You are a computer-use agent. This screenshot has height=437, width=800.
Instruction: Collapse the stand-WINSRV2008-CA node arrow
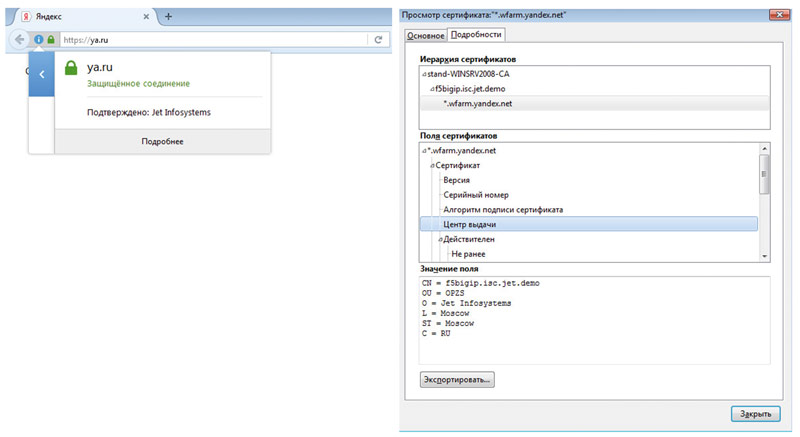[424, 74]
